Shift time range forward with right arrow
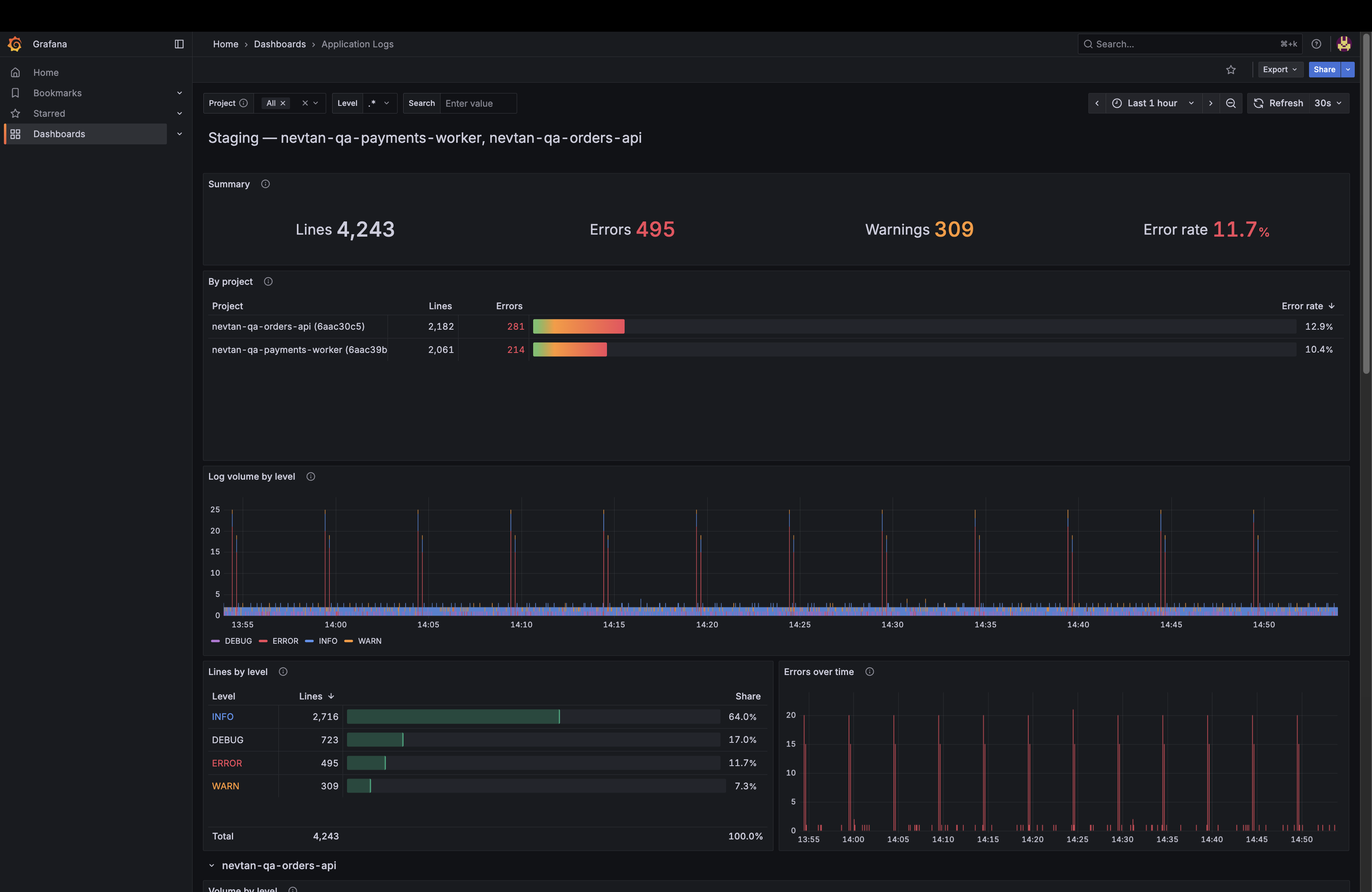This screenshot has height=892, width=1372. click(x=1211, y=103)
